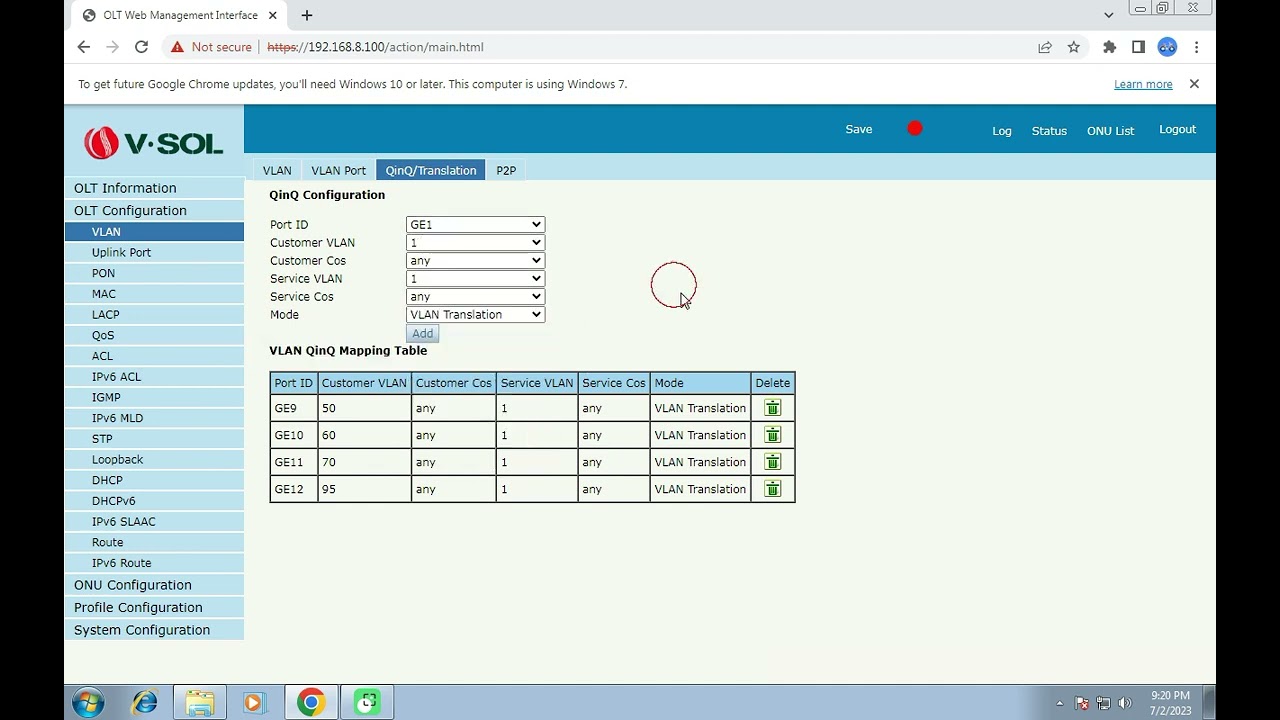Viewport: 1280px width, 720px height.
Task: Click the taskbar clock showing 9:20 PM
Action: coord(1170,703)
